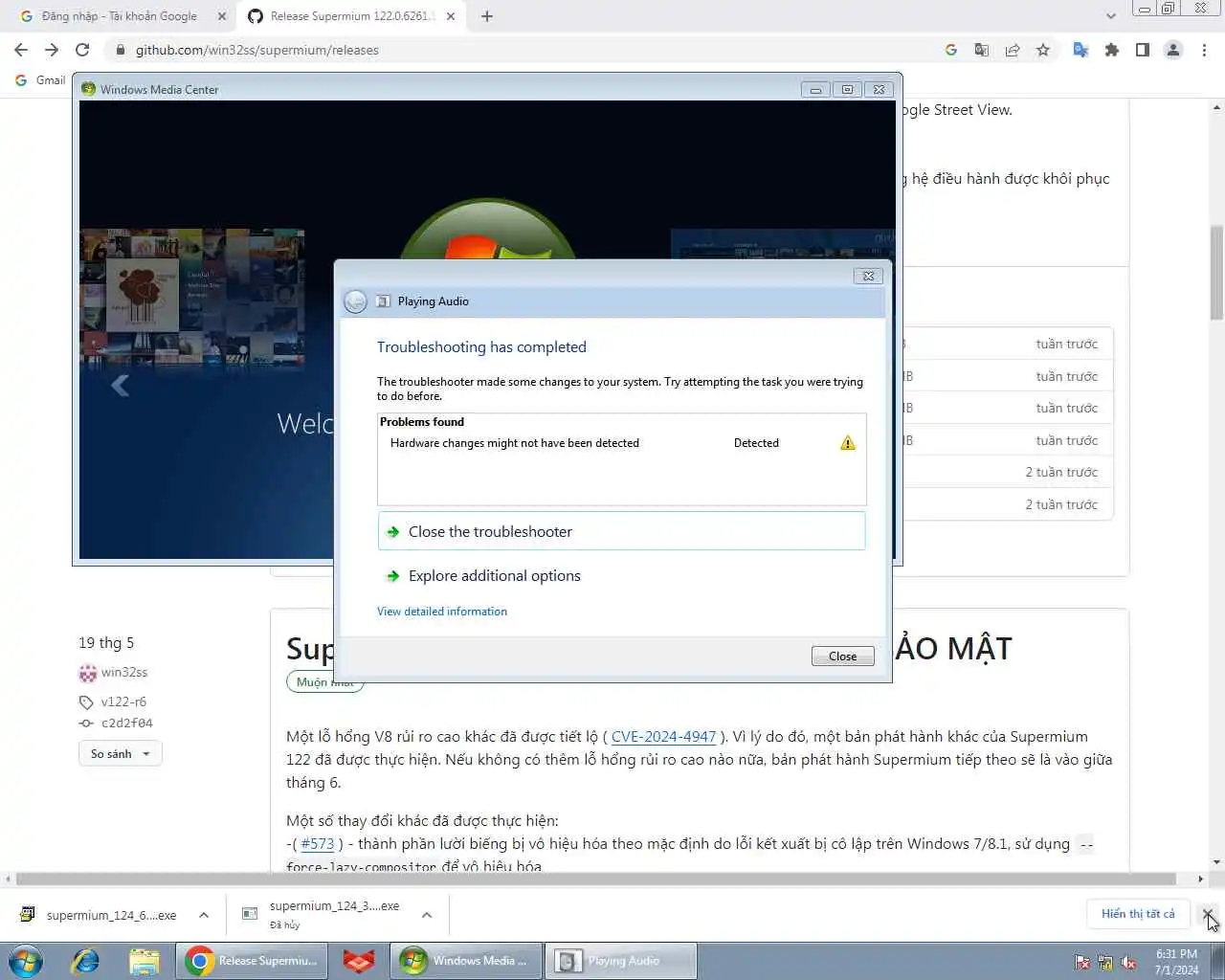This screenshot has width=1225, height=980.
Task: Expand options for supermium_124_6 download
Action: coord(204,915)
